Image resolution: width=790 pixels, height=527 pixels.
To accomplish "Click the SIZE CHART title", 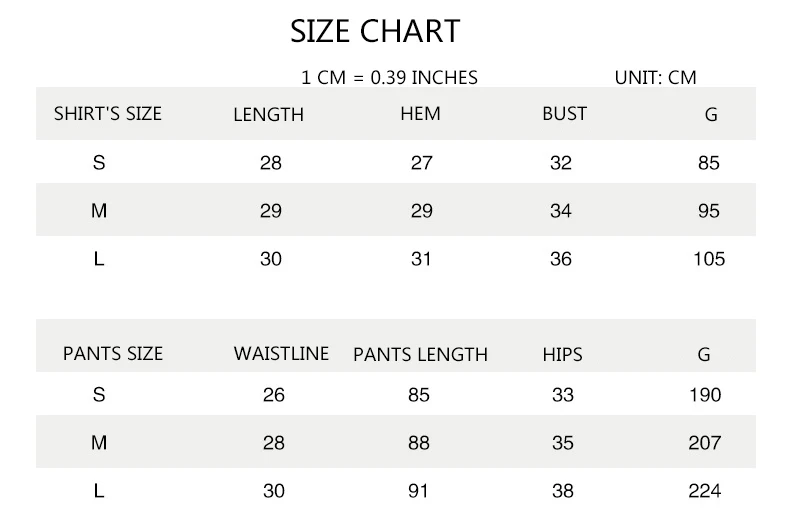I will [x=375, y=31].
